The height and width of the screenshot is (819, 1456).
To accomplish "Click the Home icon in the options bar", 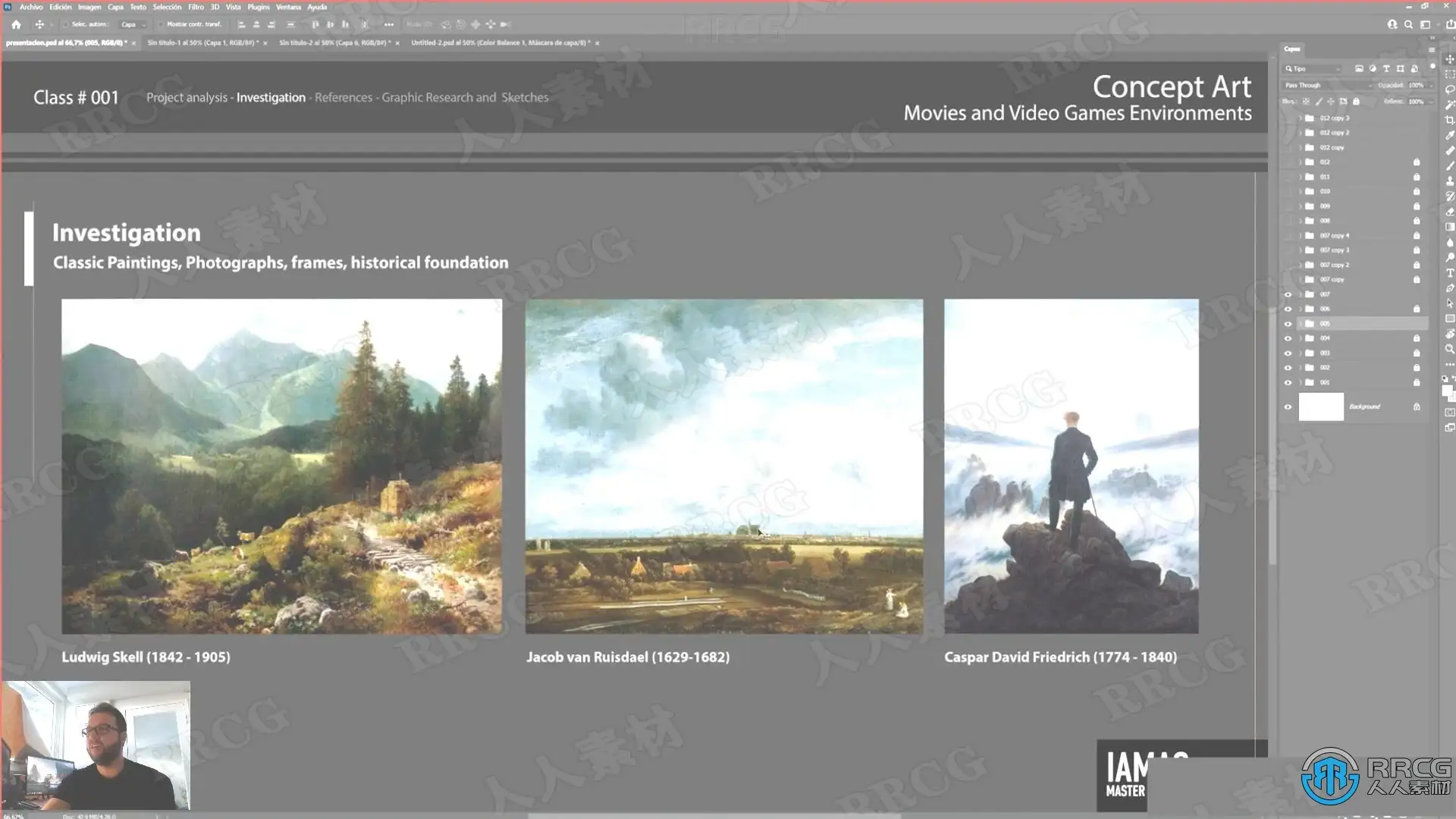I will [16, 24].
